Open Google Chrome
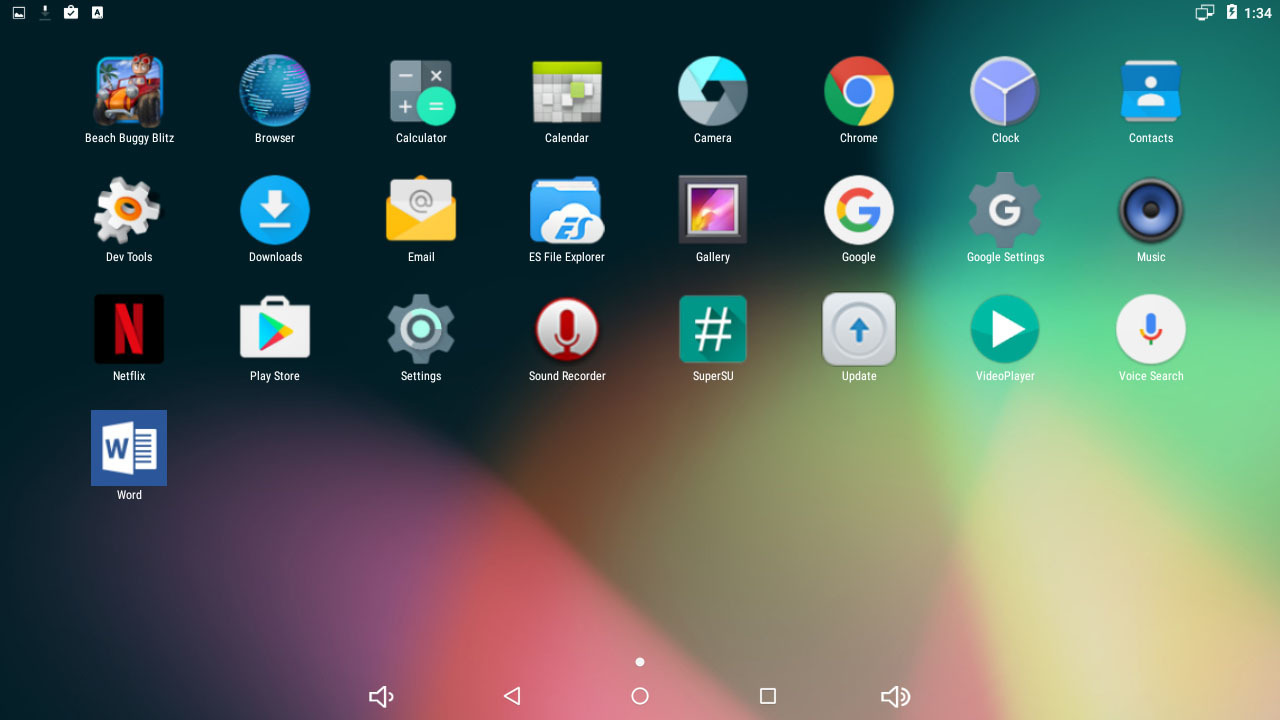Viewport: 1280px width, 720px height. pos(859,91)
